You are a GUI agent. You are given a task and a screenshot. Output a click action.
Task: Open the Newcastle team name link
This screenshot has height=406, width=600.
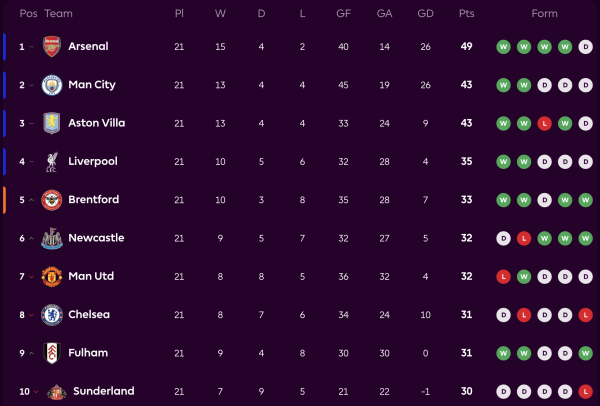click(x=96, y=238)
